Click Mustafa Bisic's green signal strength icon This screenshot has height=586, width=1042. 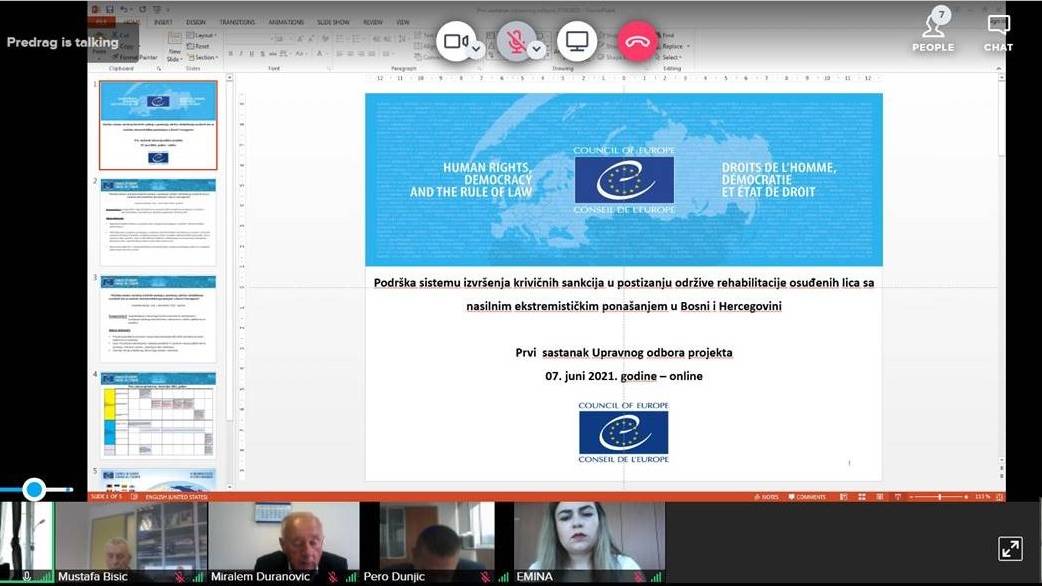point(197,577)
